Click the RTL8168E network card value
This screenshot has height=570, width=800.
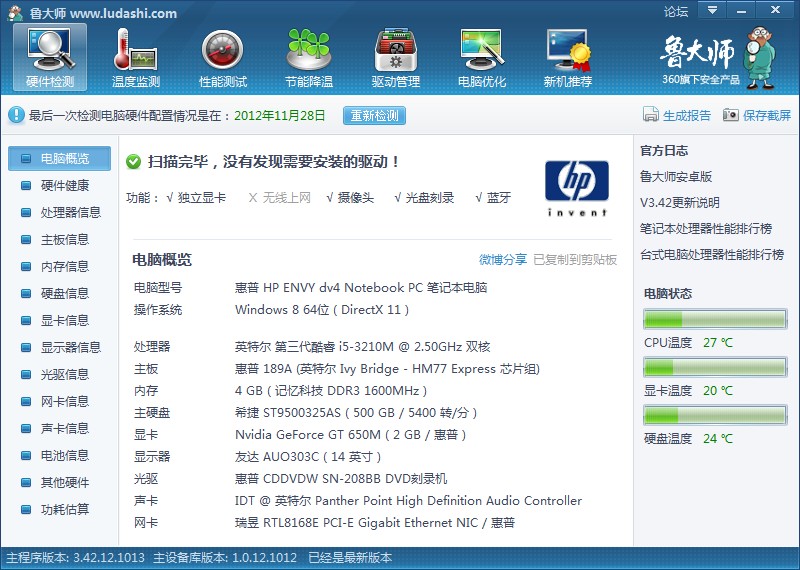pyautogui.click(x=375, y=523)
